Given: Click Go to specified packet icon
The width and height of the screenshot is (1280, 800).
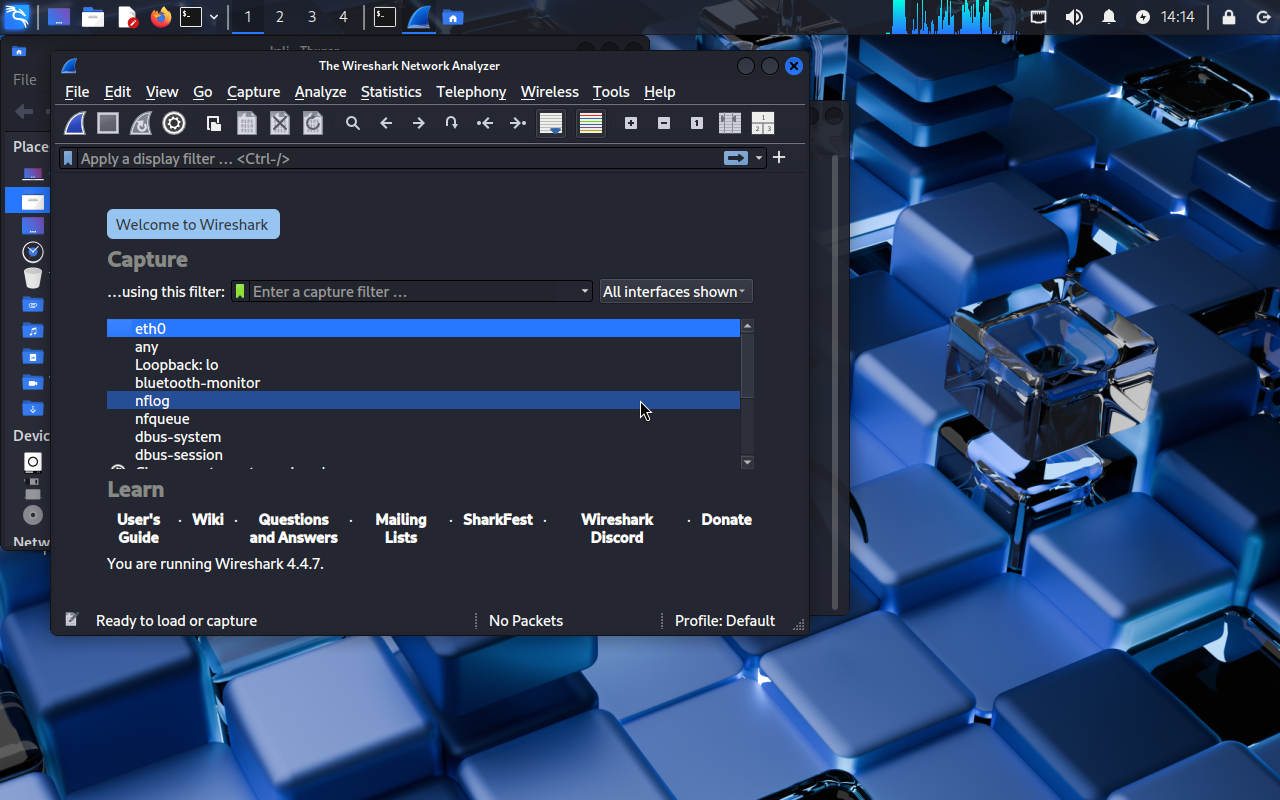Looking at the screenshot, I should 452,123.
